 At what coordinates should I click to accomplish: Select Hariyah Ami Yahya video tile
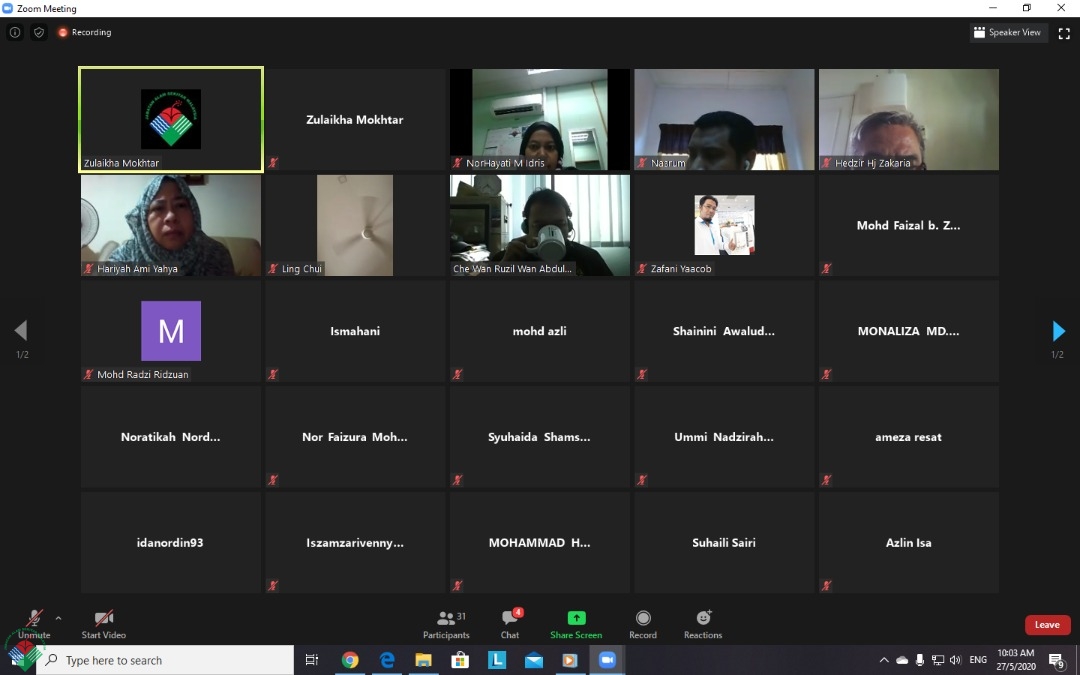171,225
